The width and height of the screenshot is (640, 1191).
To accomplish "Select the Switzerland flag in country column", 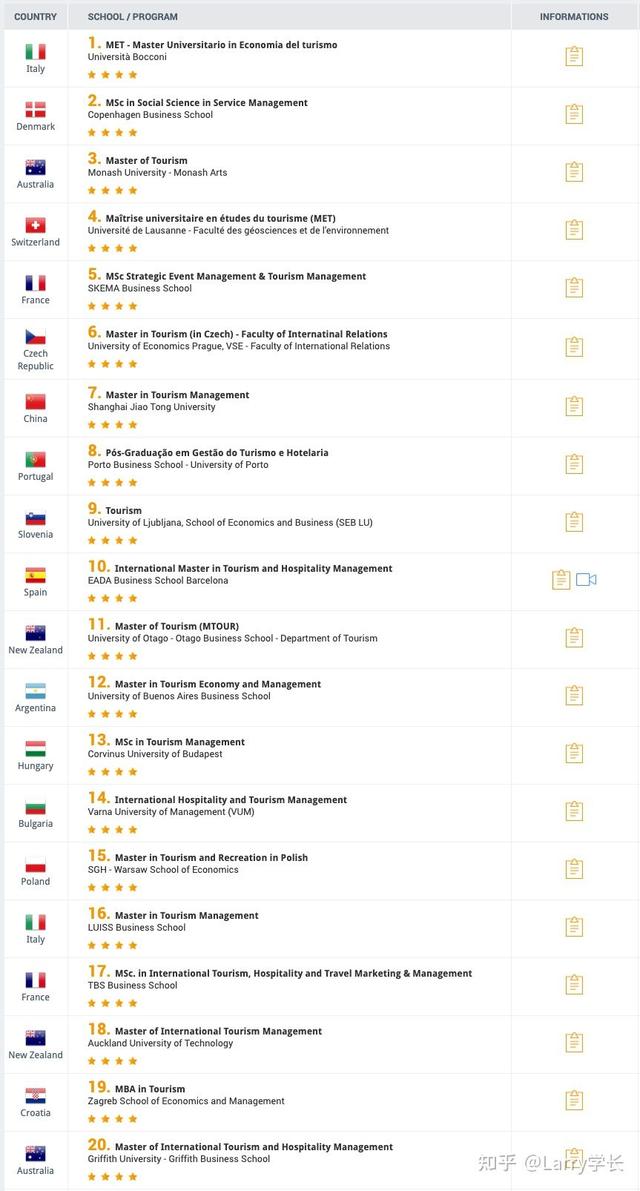I will coord(35,225).
